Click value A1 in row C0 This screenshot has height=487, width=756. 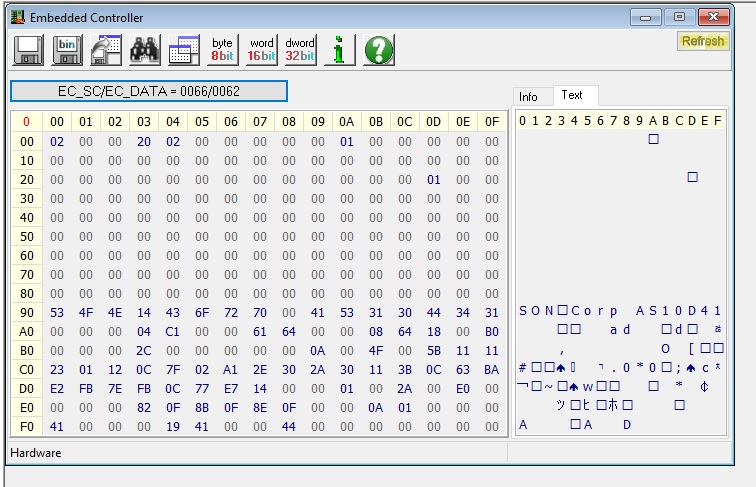[231, 370]
